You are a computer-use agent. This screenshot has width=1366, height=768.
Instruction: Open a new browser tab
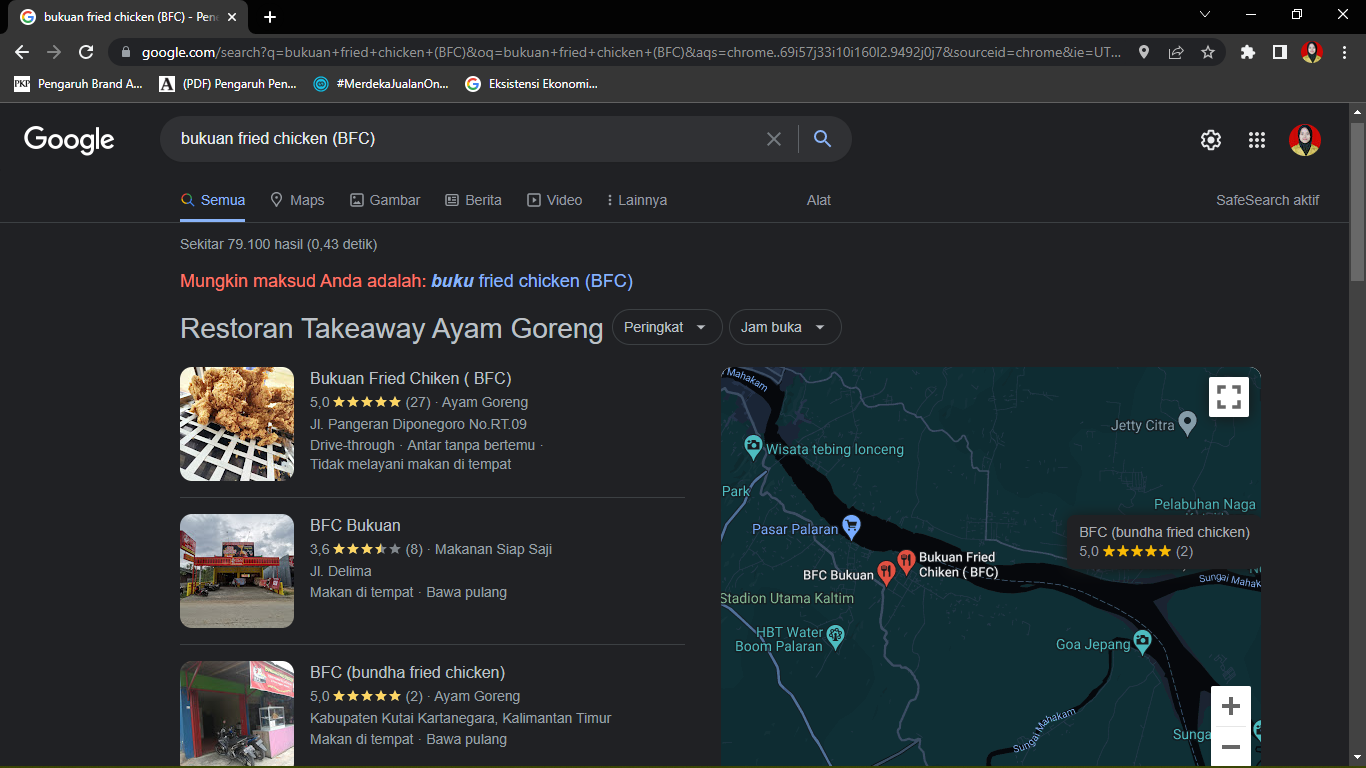click(270, 17)
